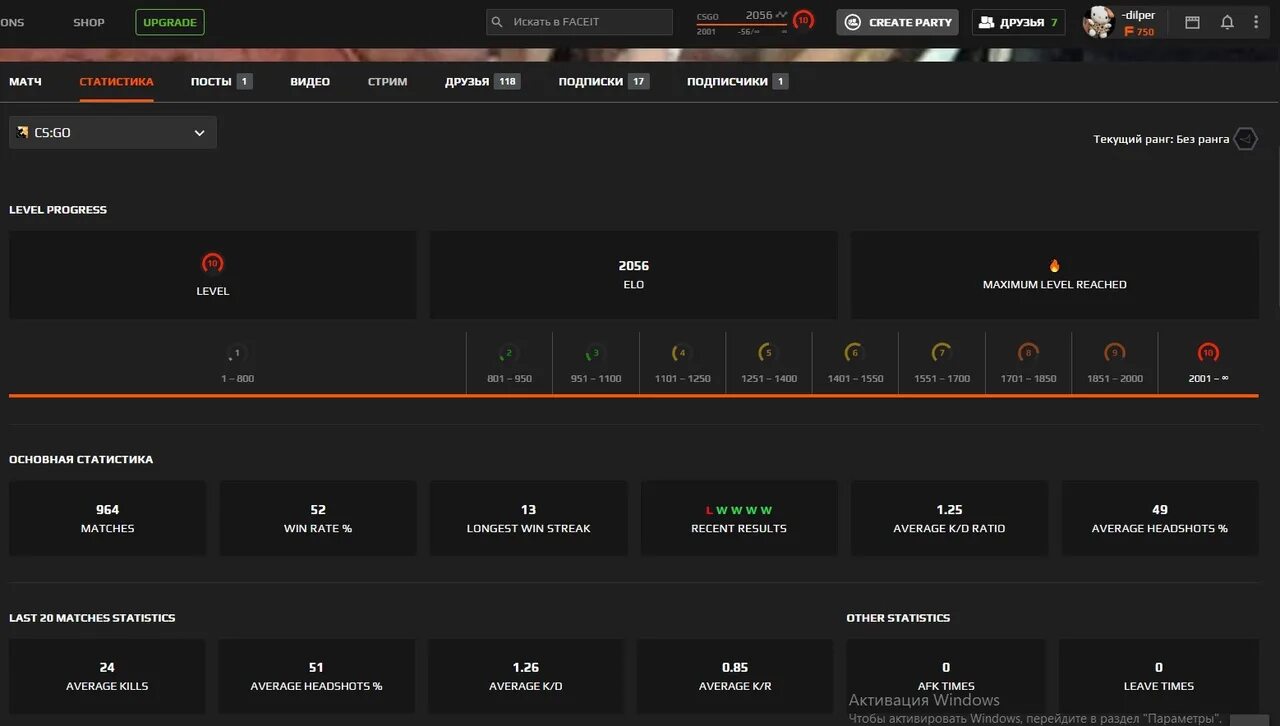Open the ПОДПИСЧИКИ tab
The width and height of the screenshot is (1280, 726).
point(737,81)
